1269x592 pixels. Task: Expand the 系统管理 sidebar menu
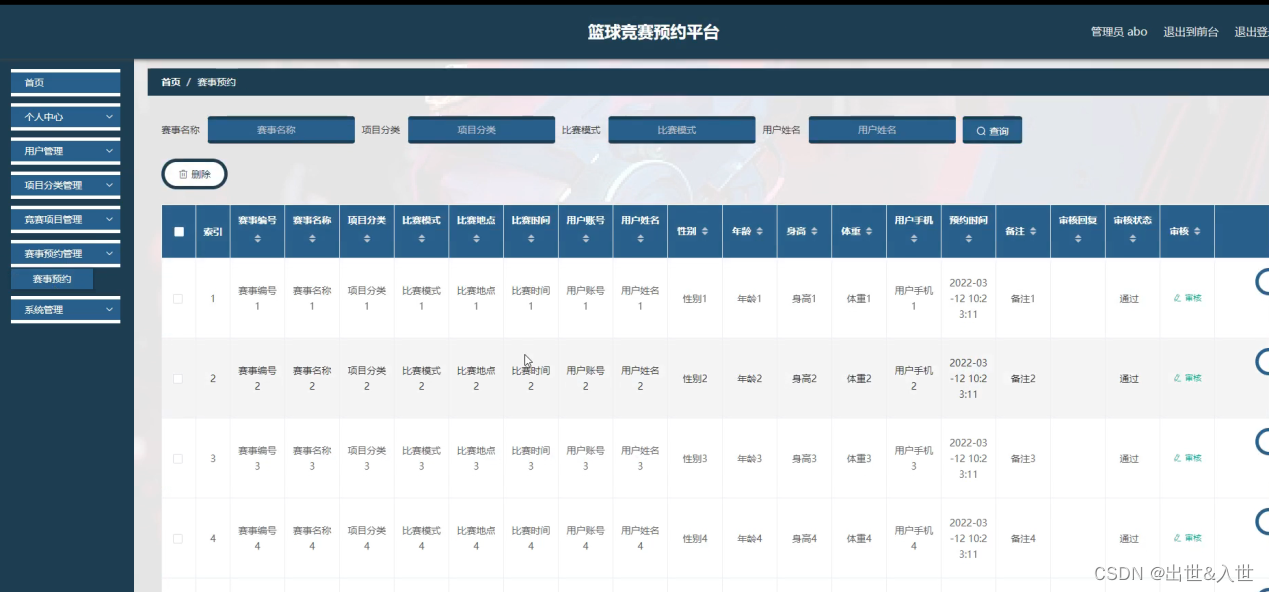pyautogui.click(x=65, y=310)
